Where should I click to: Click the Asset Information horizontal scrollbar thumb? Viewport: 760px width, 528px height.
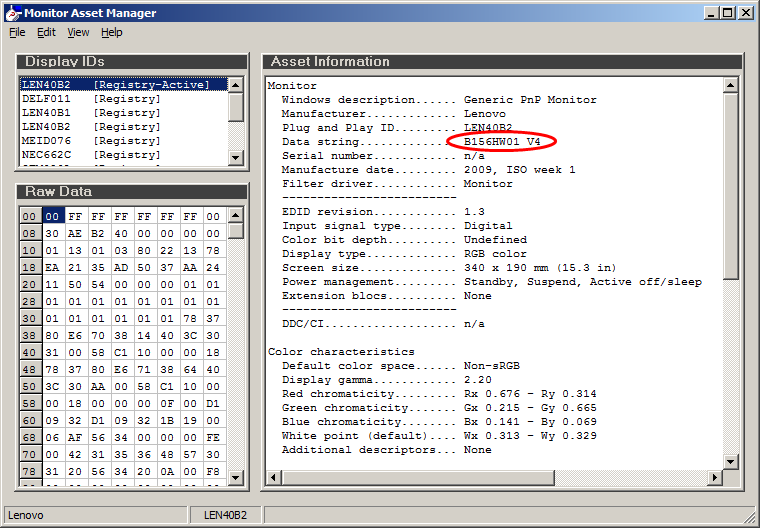pyautogui.click(x=418, y=478)
